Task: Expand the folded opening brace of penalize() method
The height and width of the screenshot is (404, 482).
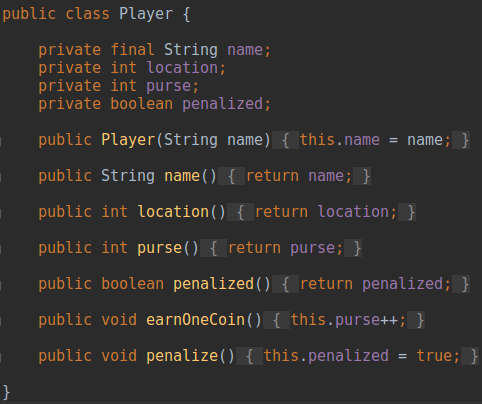Action: click(249, 356)
